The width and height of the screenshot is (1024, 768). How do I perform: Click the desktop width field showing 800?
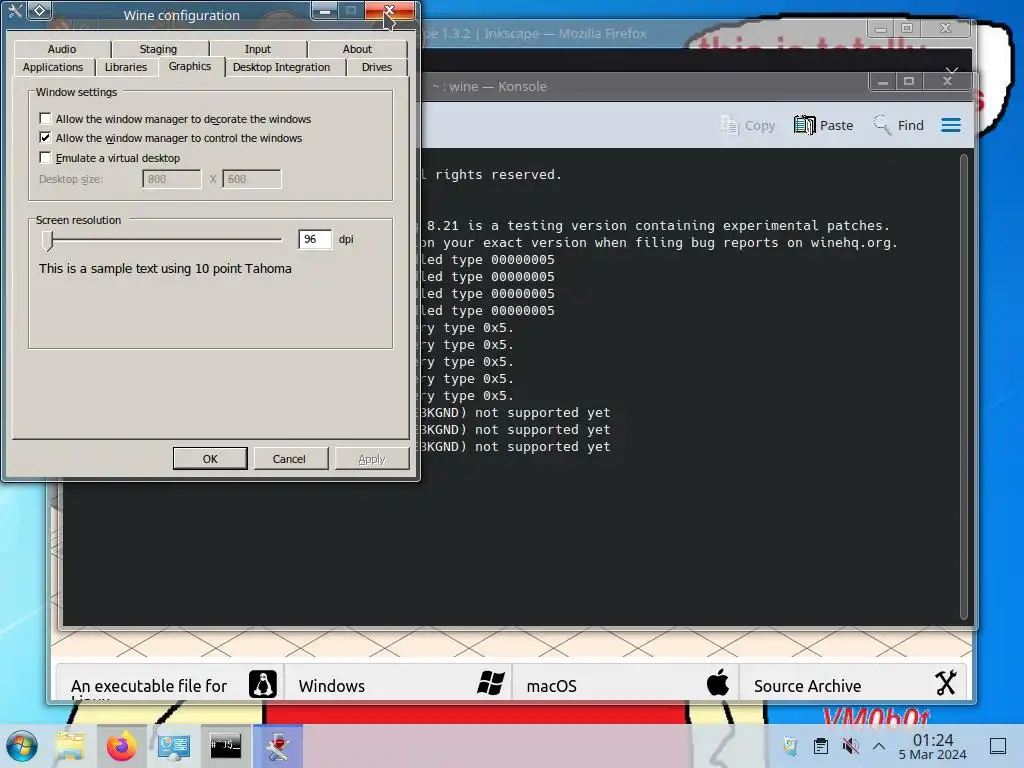click(x=172, y=179)
